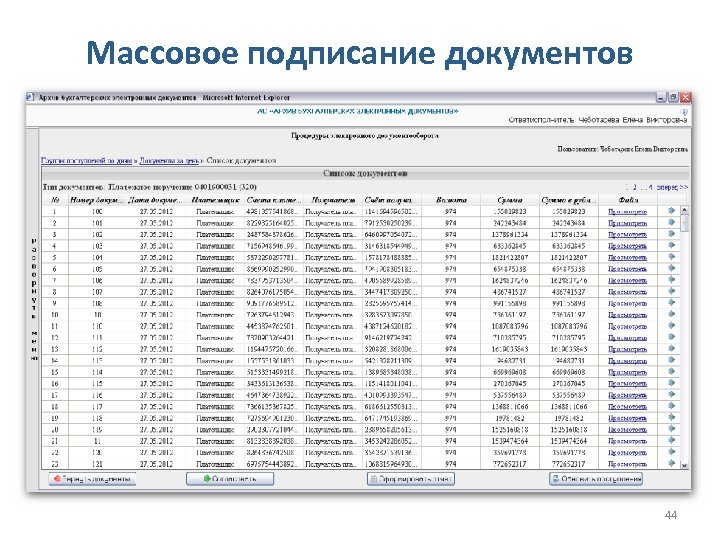The width and height of the screenshot is (720, 540).
Task: Click Получатель пла... cell in row 21
Action: point(333,441)
